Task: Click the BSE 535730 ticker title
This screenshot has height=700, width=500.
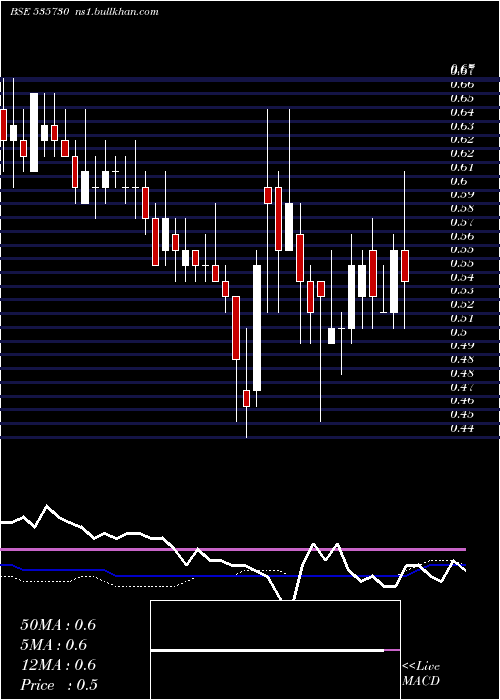Action: 39,12
